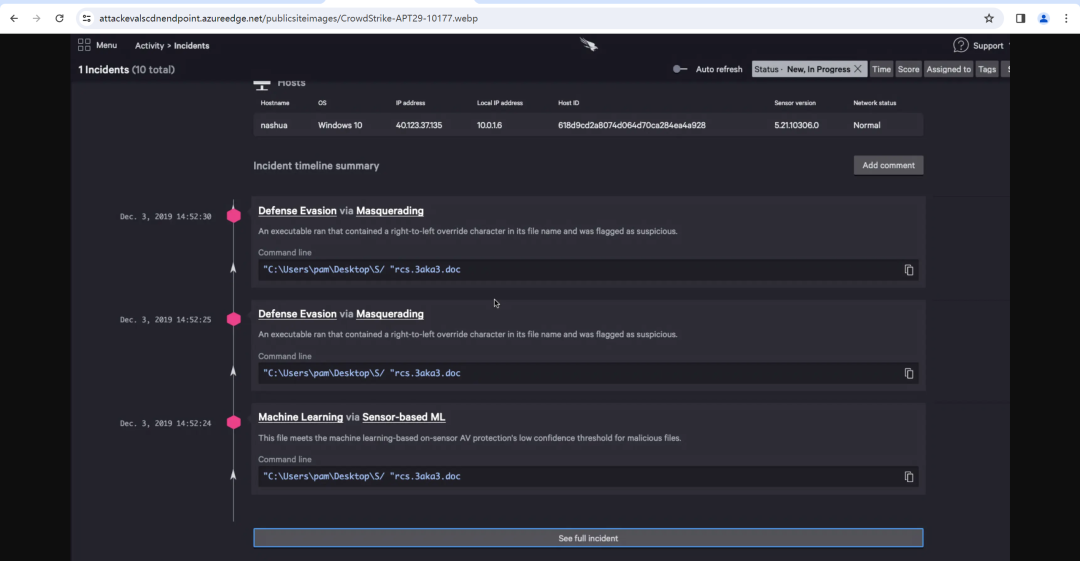Screen dimensions: 1080x561
Task: Click the CrowdStrike falcon logo
Action: pos(589,45)
